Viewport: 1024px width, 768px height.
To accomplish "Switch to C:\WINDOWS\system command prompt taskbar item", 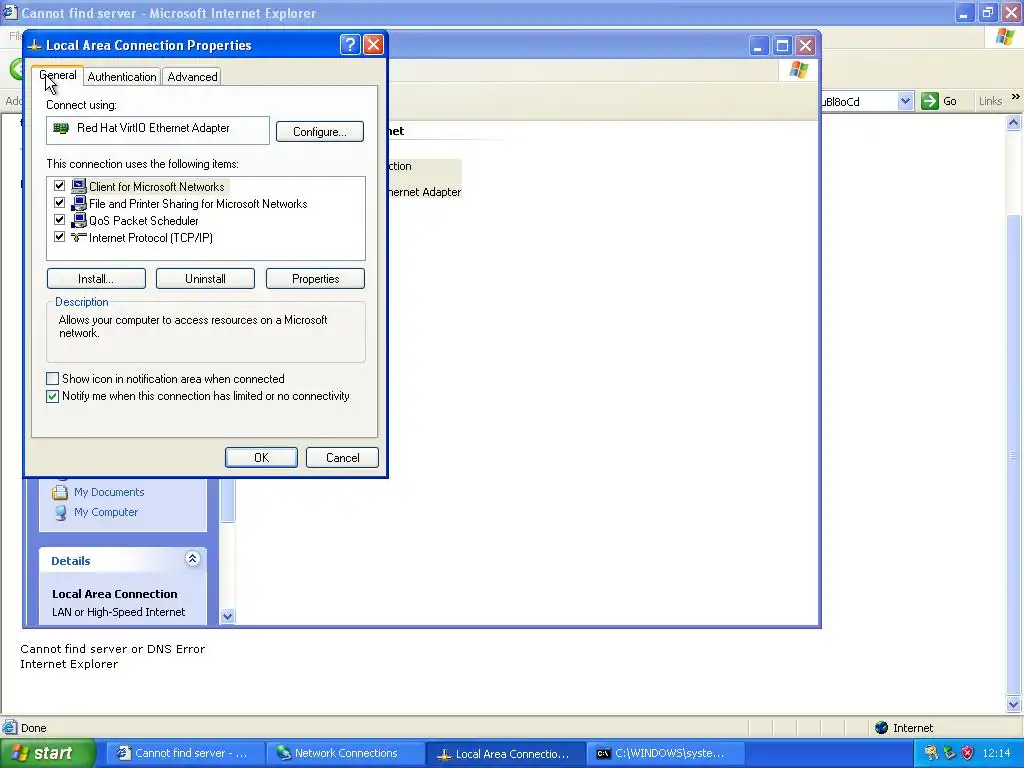I will click(x=664, y=754).
